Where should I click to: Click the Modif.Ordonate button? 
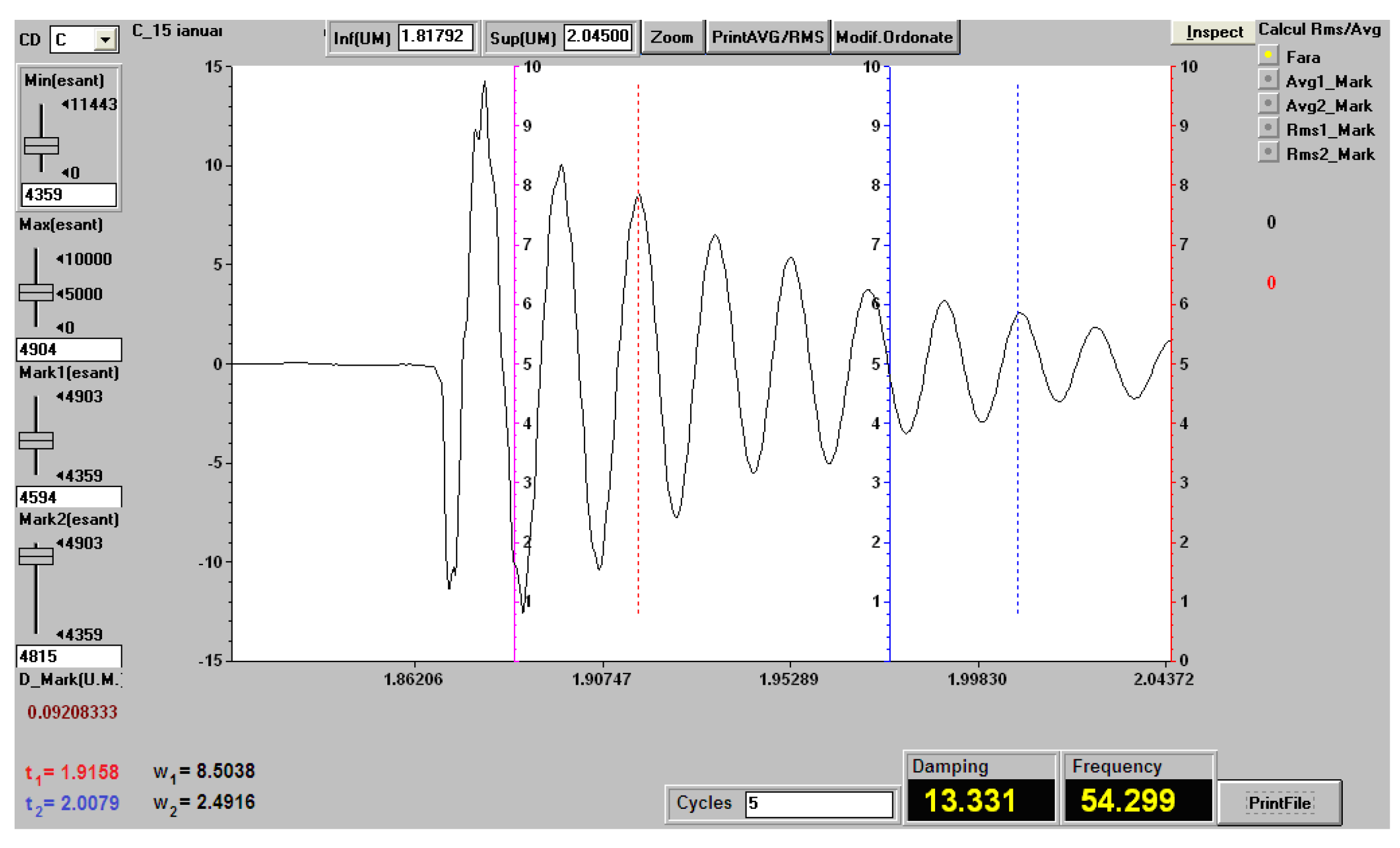pyautogui.click(x=894, y=37)
